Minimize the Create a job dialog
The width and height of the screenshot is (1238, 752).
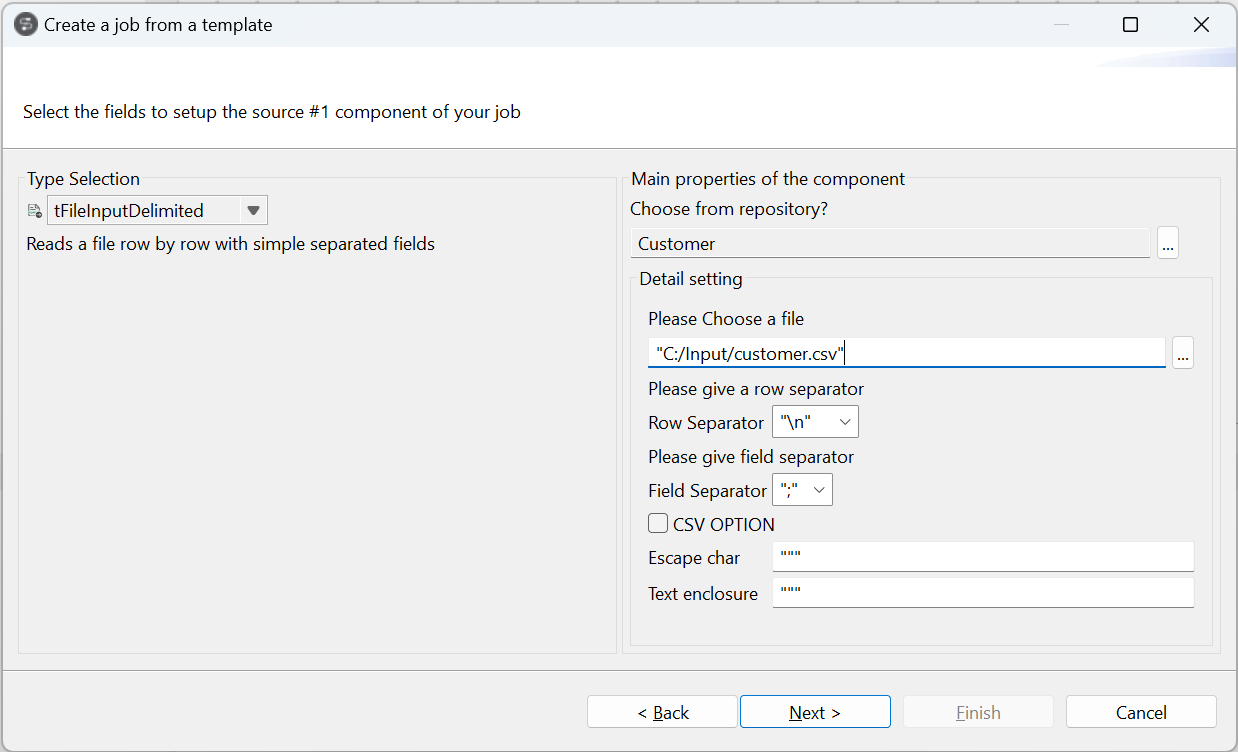1061,25
